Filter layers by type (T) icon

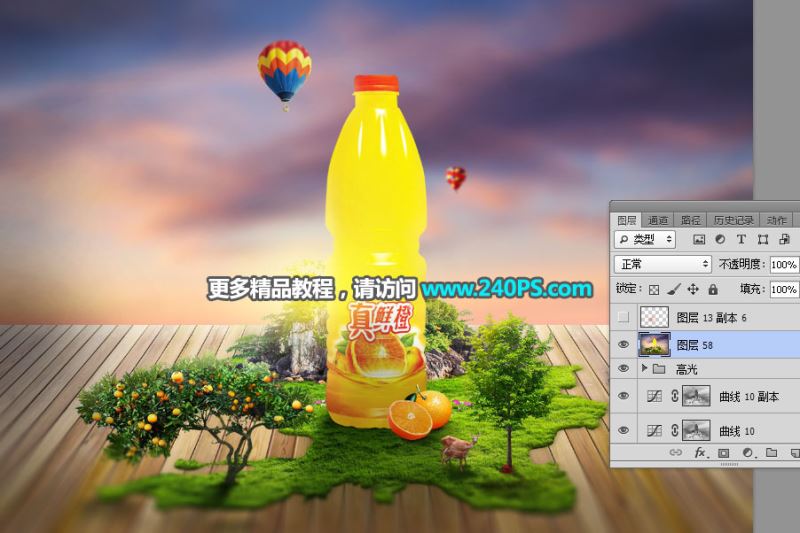(x=741, y=239)
